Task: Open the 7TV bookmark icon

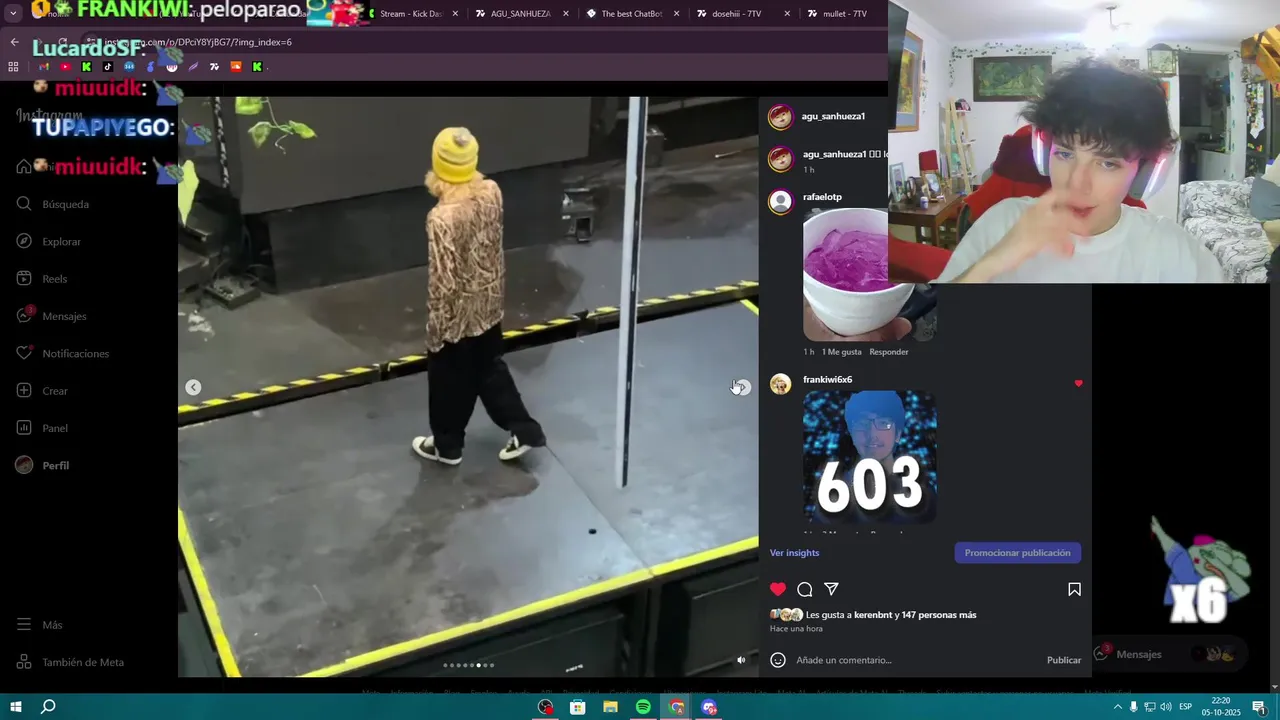Action: pos(214,67)
